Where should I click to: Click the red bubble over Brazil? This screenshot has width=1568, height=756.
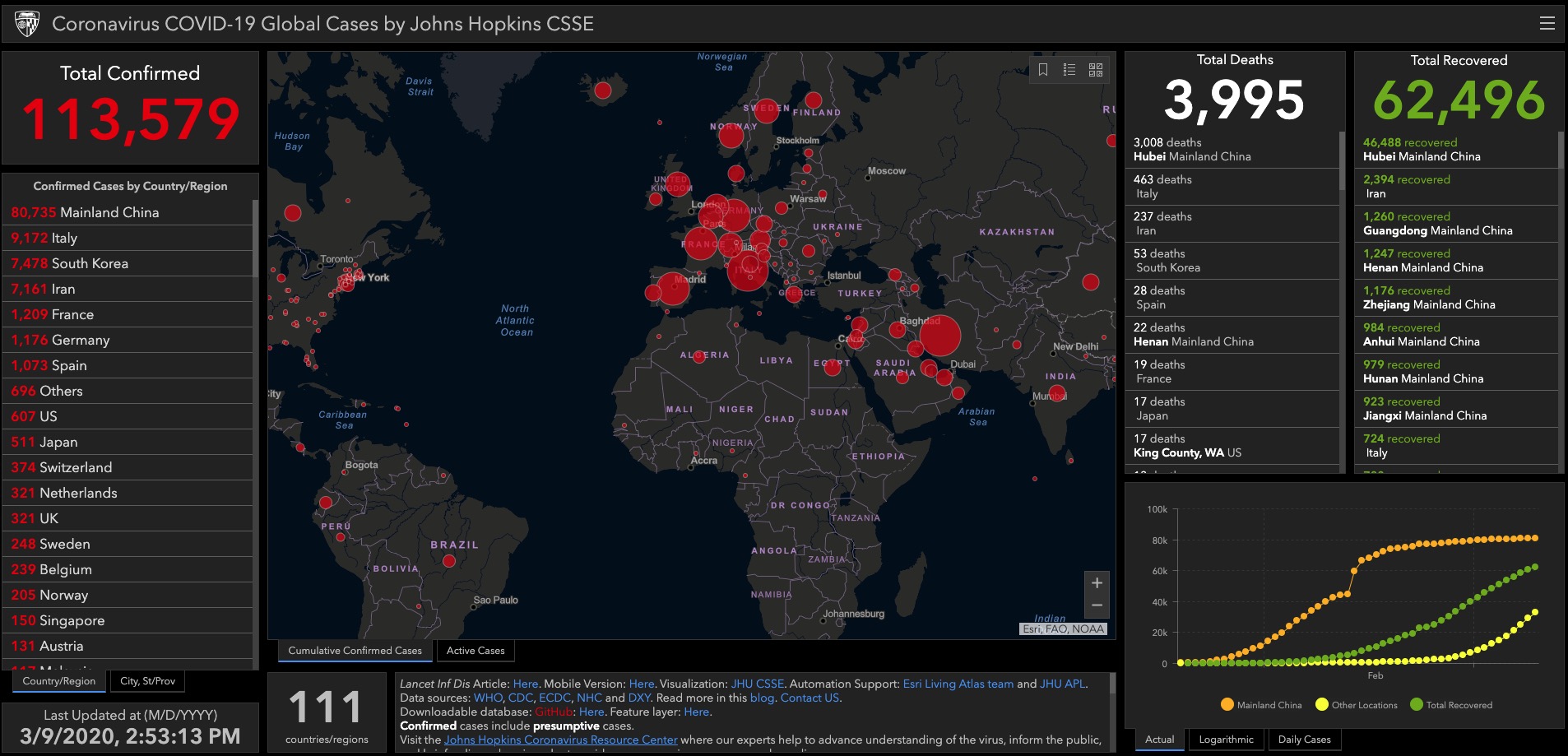(449, 561)
